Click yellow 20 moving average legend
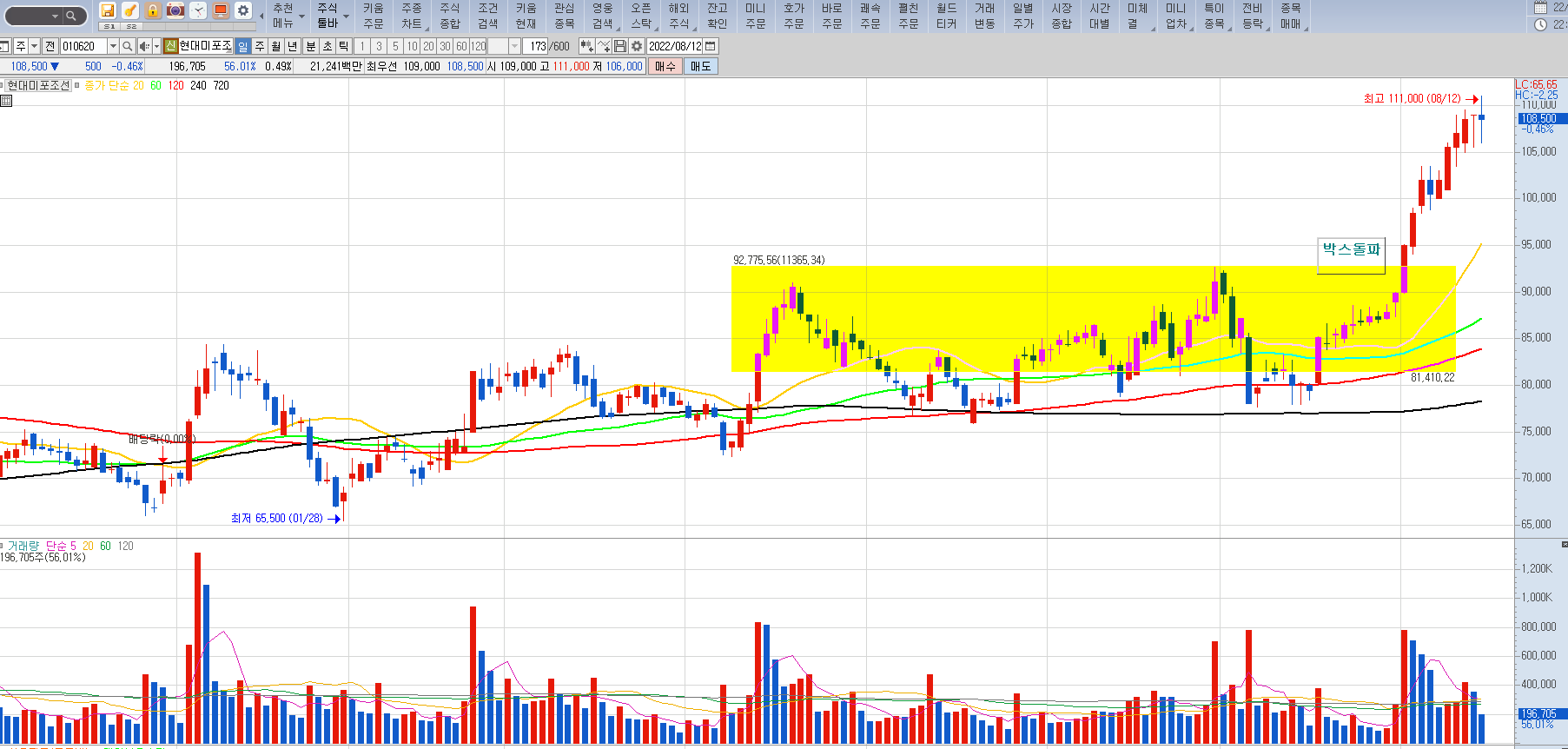Viewport: 1568px width, 749px height. 139,85
